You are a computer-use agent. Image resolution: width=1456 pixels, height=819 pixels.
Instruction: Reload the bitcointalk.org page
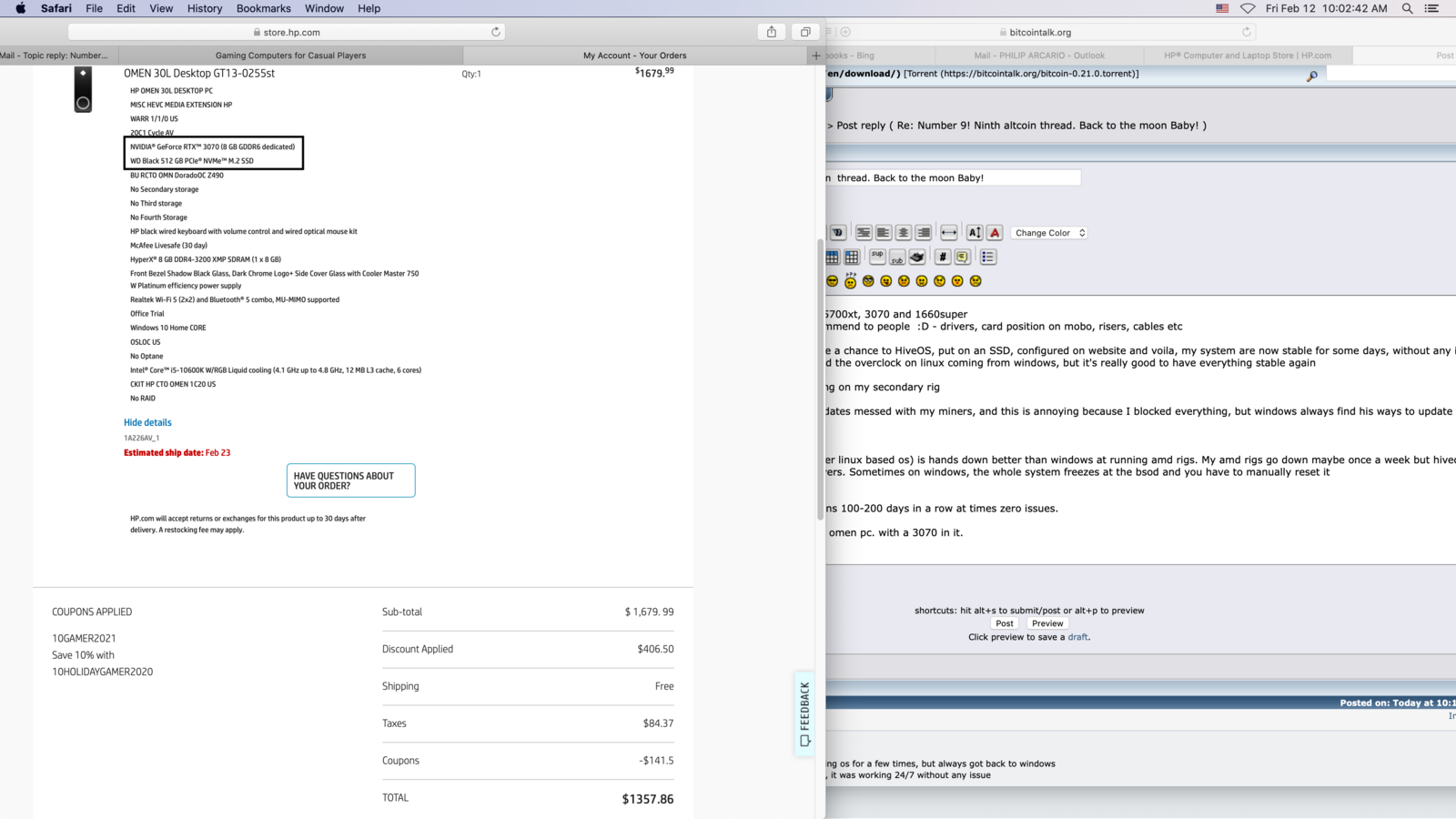pos(1247,32)
